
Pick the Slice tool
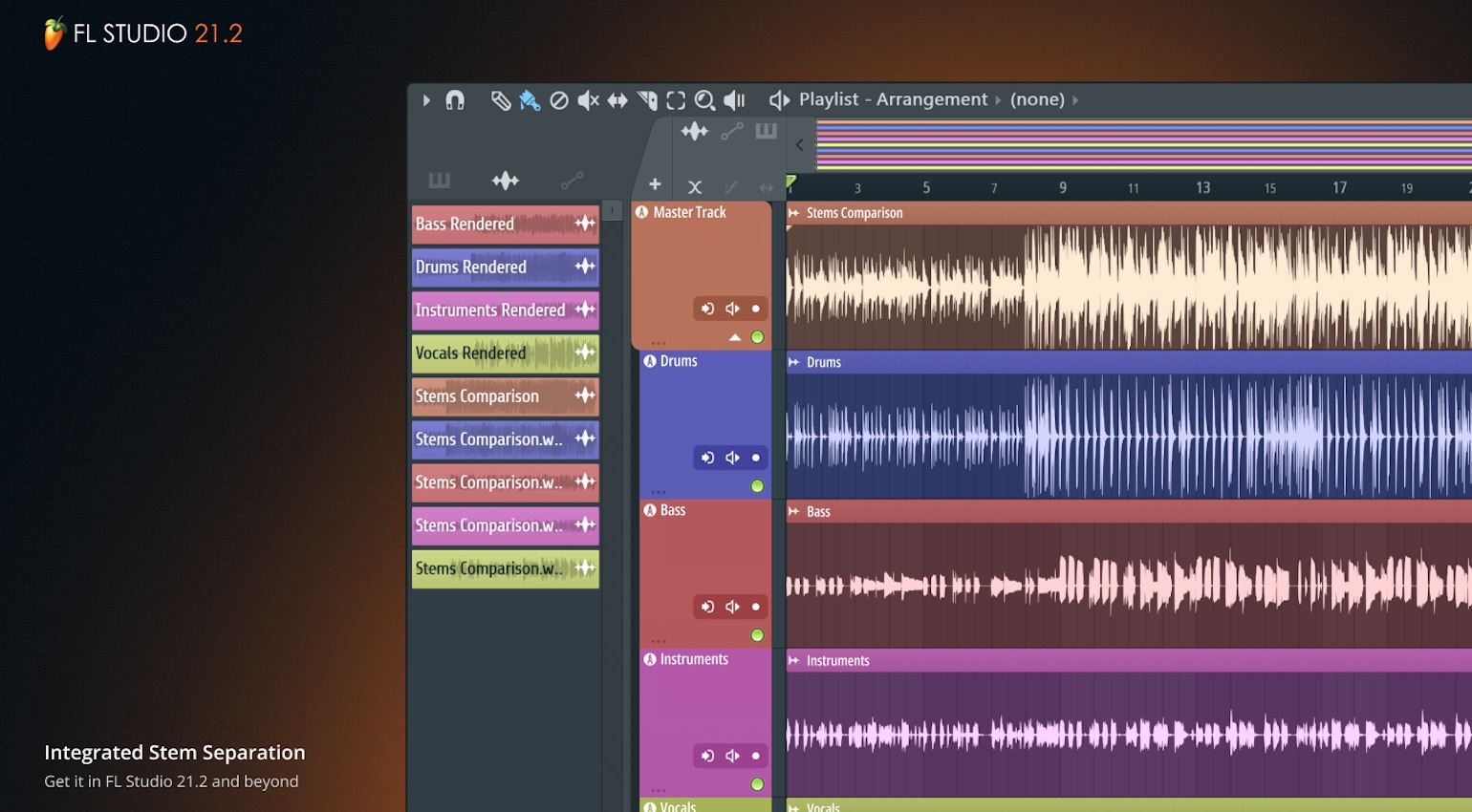click(x=647, y=99)
